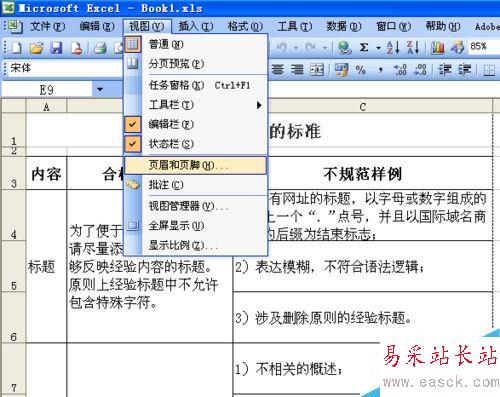This screenshot has height=397, width=500.
Task: Click the Center align icon
Action: click(x=277, y=69)
